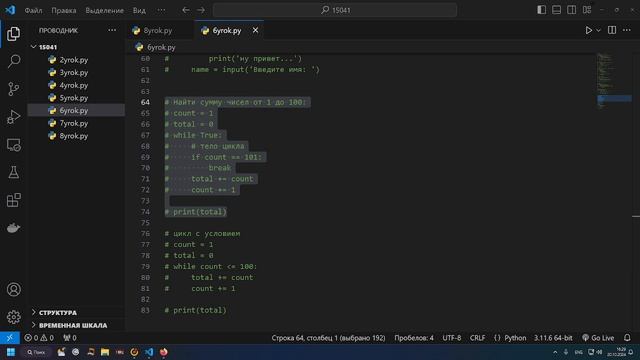640x360 pixels.
Task: Open run options dropdown next to play
Action: 598,31
